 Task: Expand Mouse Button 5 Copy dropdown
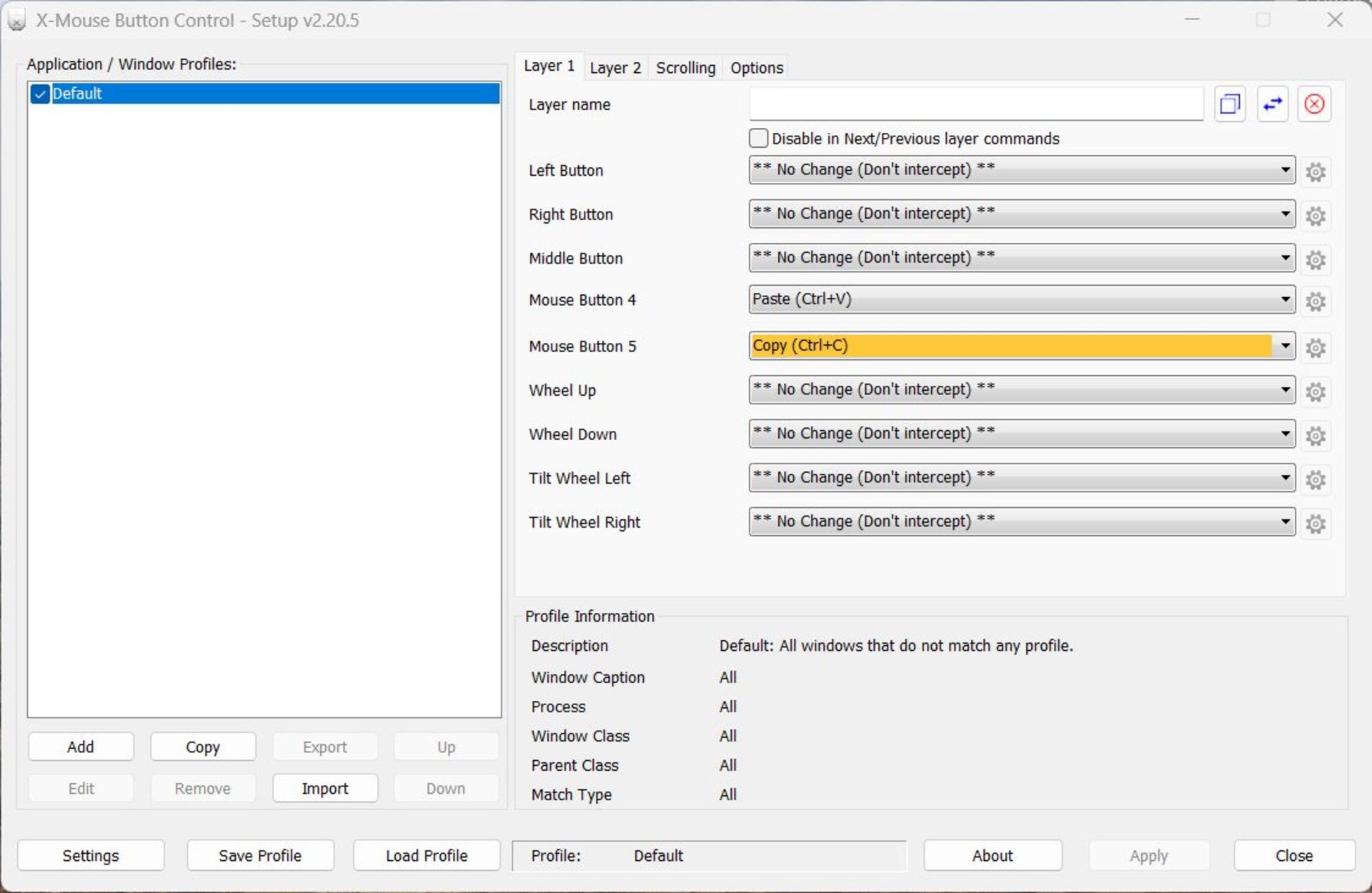(1284, 345)
